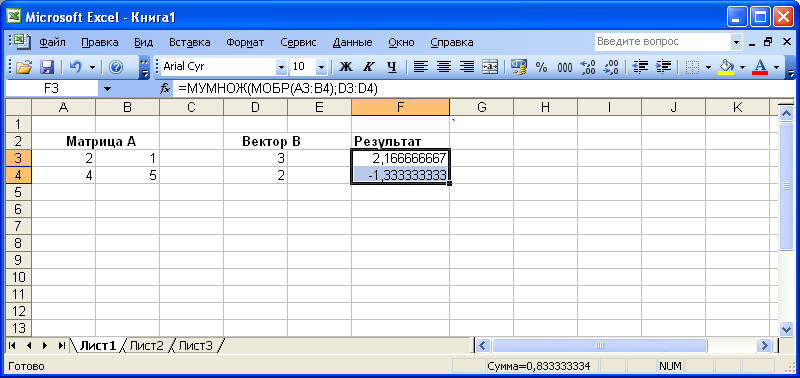
Task: Click the fx Insert Function icon
Action: coord(165,89)
